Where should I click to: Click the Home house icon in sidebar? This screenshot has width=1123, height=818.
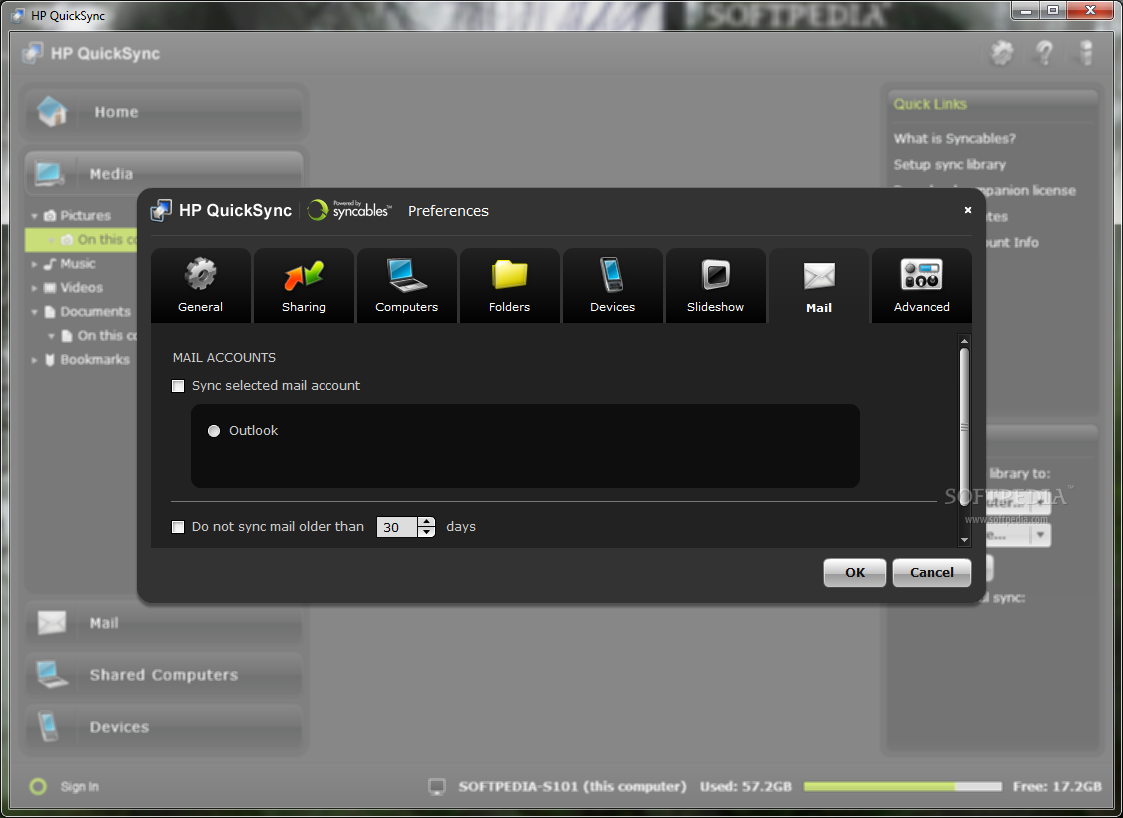pyautogui.click(x=52, y=112)
